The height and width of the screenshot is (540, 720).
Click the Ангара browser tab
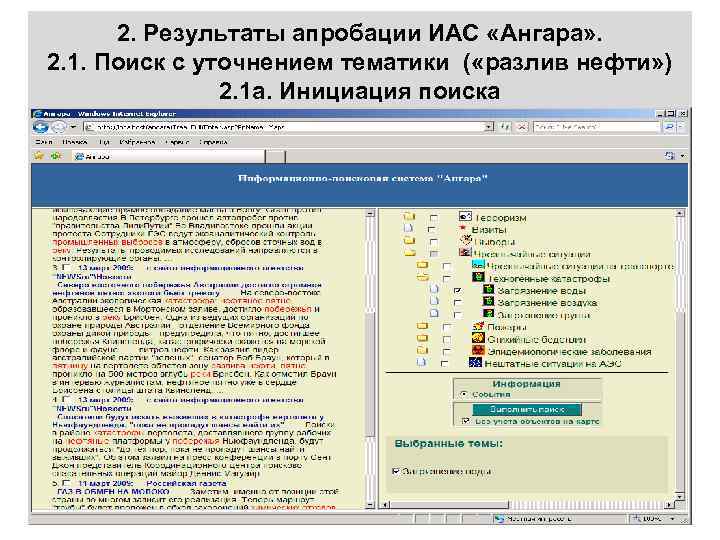(x=169, y=156)
